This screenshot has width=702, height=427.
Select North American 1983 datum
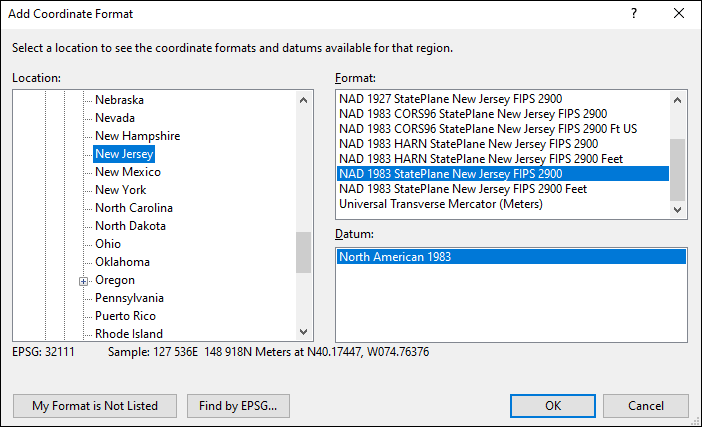(511, 256)
